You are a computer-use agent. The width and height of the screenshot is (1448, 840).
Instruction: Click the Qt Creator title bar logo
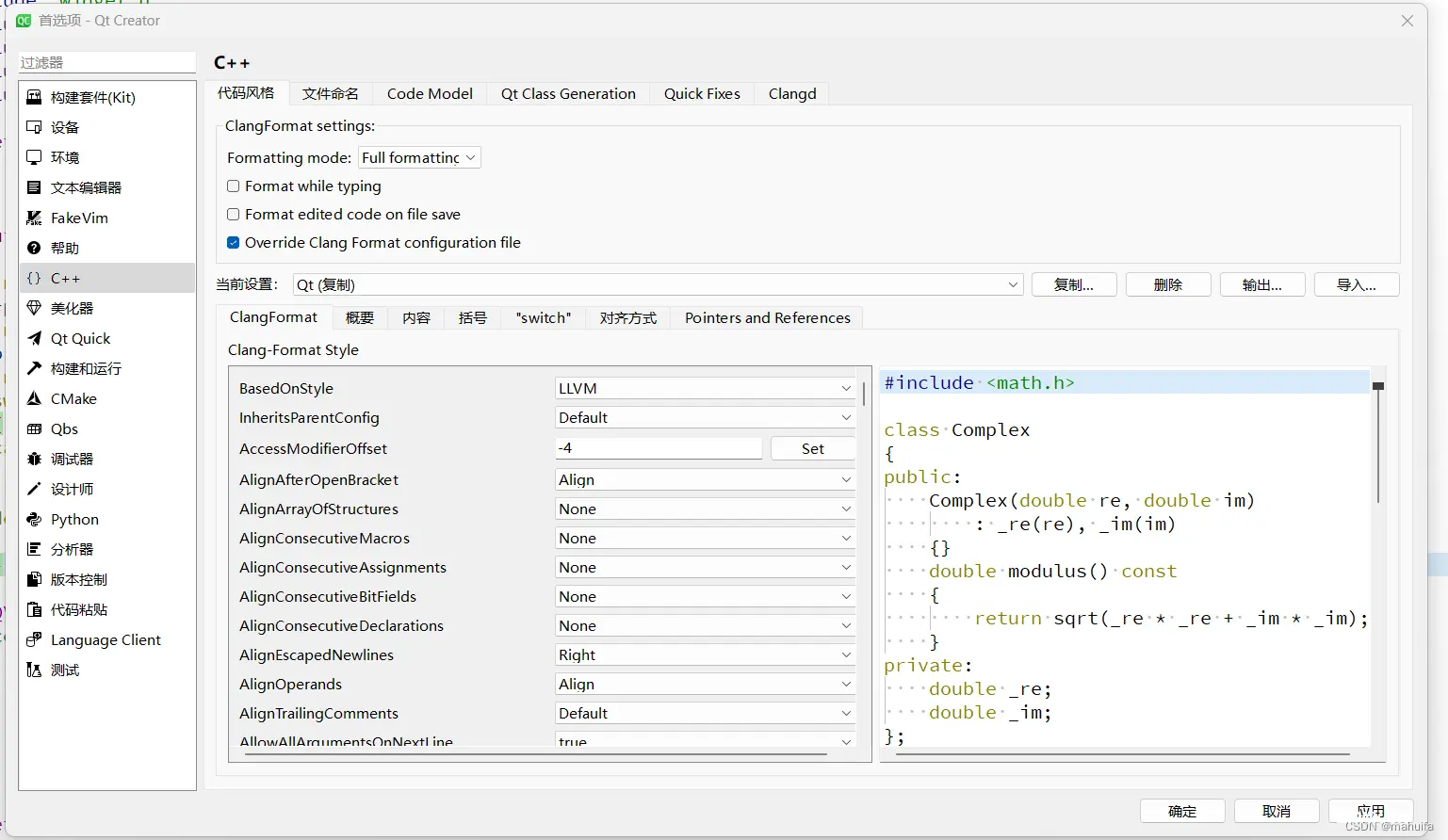24,20
